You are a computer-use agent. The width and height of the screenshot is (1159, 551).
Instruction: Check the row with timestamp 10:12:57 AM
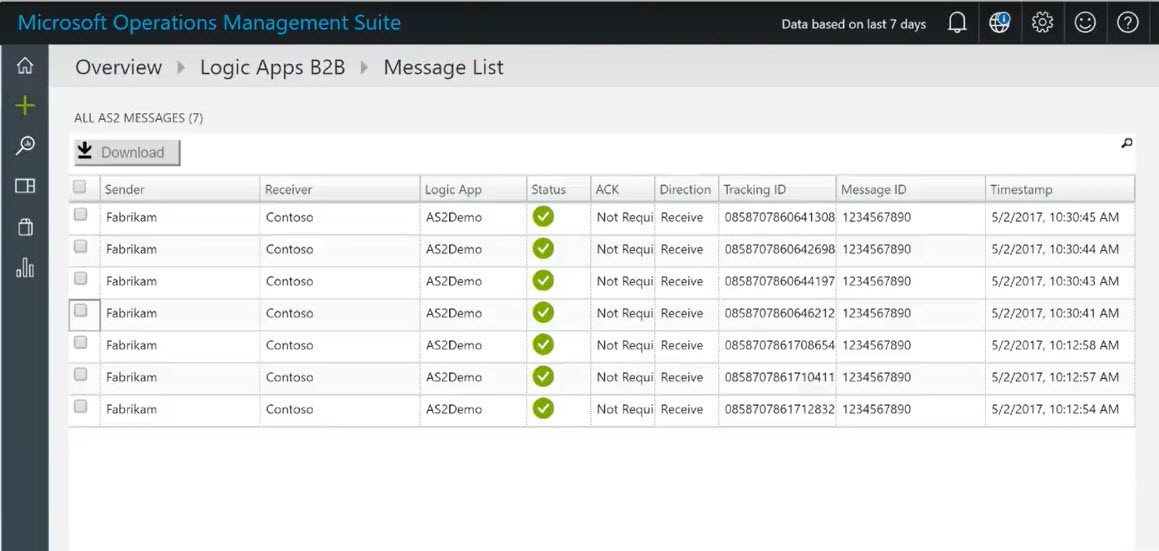click(x=81, y=374)
